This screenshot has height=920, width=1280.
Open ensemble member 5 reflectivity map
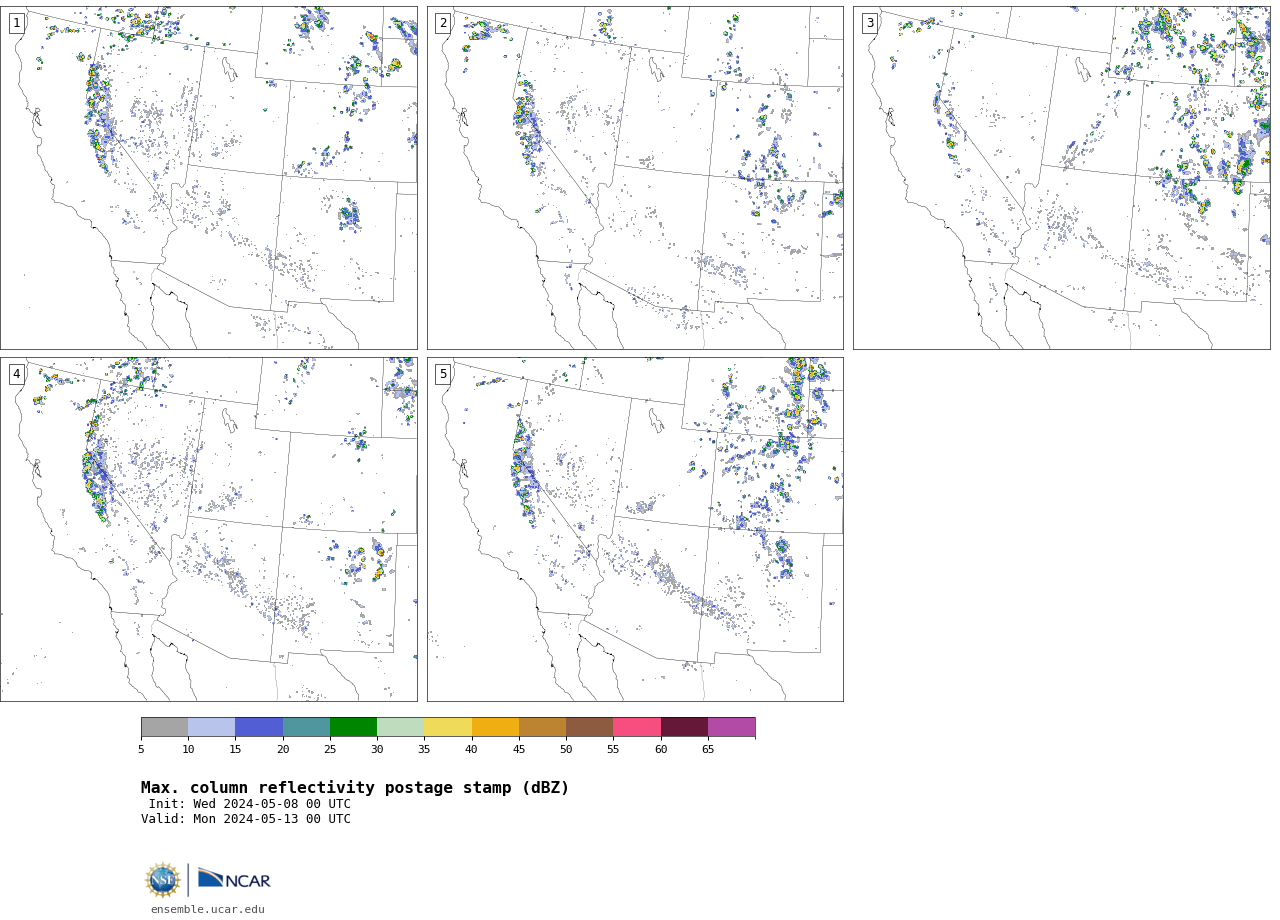635,529
